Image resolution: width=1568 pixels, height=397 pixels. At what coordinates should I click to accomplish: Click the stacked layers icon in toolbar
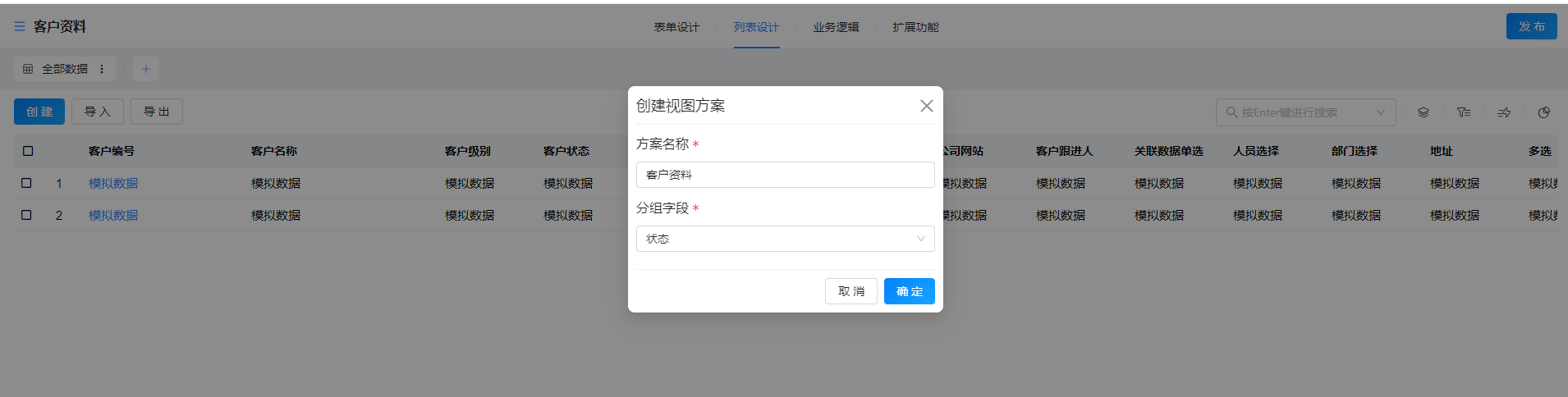pos(1423,112)
